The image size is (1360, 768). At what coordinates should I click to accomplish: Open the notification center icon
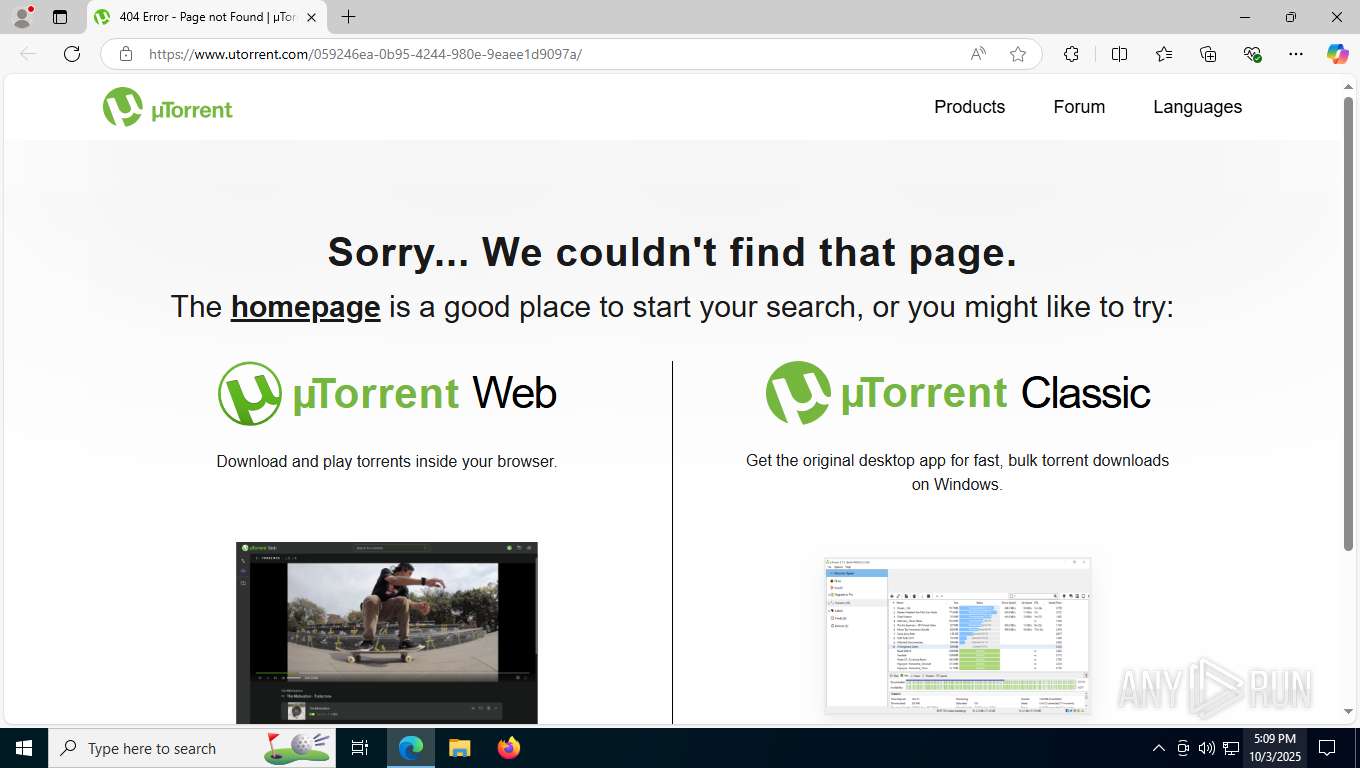pos(1327,748)
